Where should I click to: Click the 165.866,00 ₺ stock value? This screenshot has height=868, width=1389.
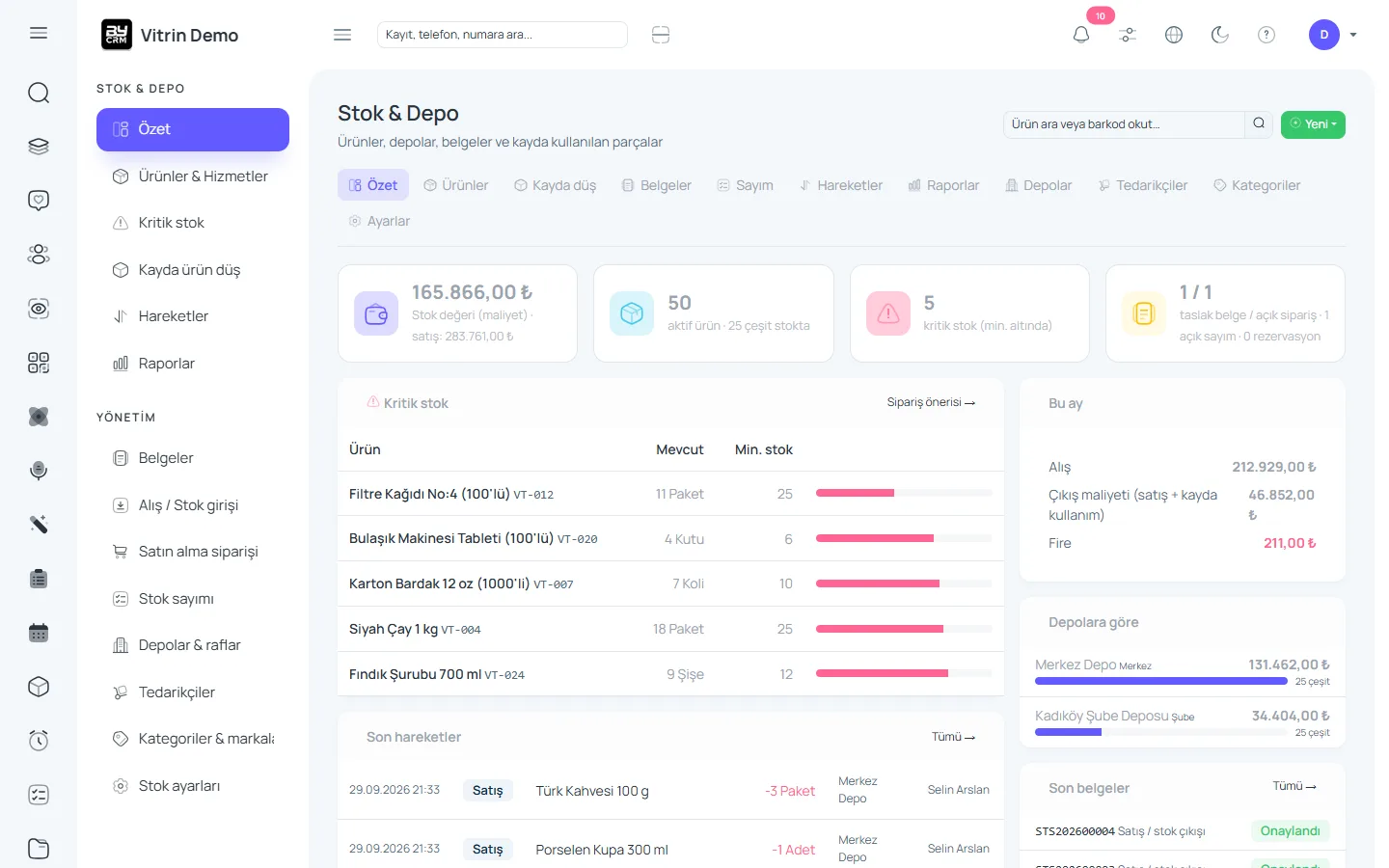(x=473, y=292)
